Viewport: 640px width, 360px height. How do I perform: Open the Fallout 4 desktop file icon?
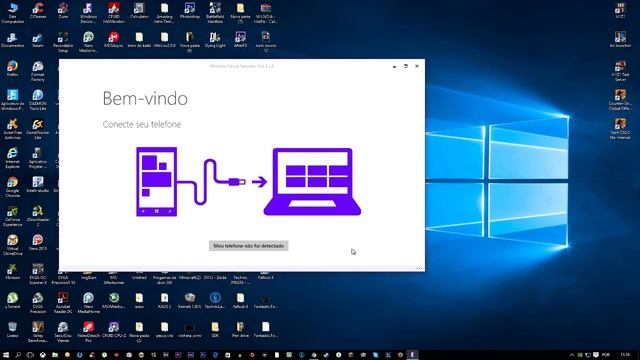[x=240, y=301]
